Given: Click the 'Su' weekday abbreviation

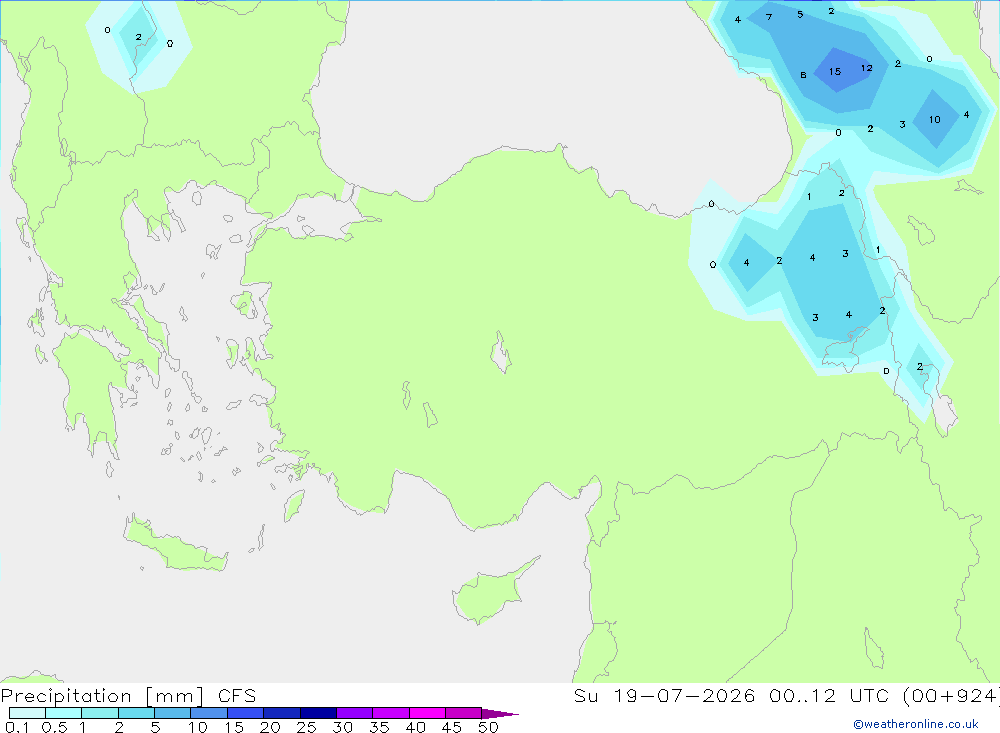Looking at the screenshot, I should point(585,696).
